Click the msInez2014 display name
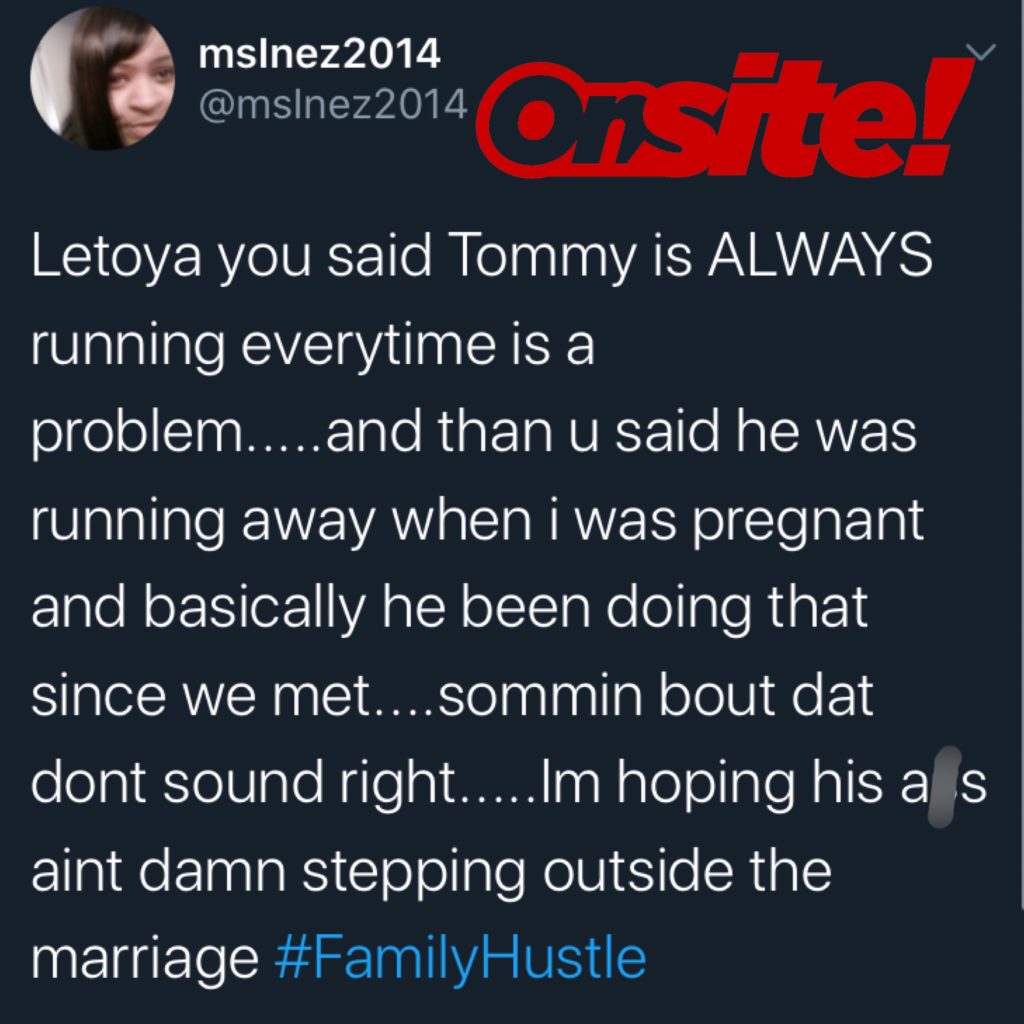Viewport: 1024px width, 1024px height. pos(319,54)
